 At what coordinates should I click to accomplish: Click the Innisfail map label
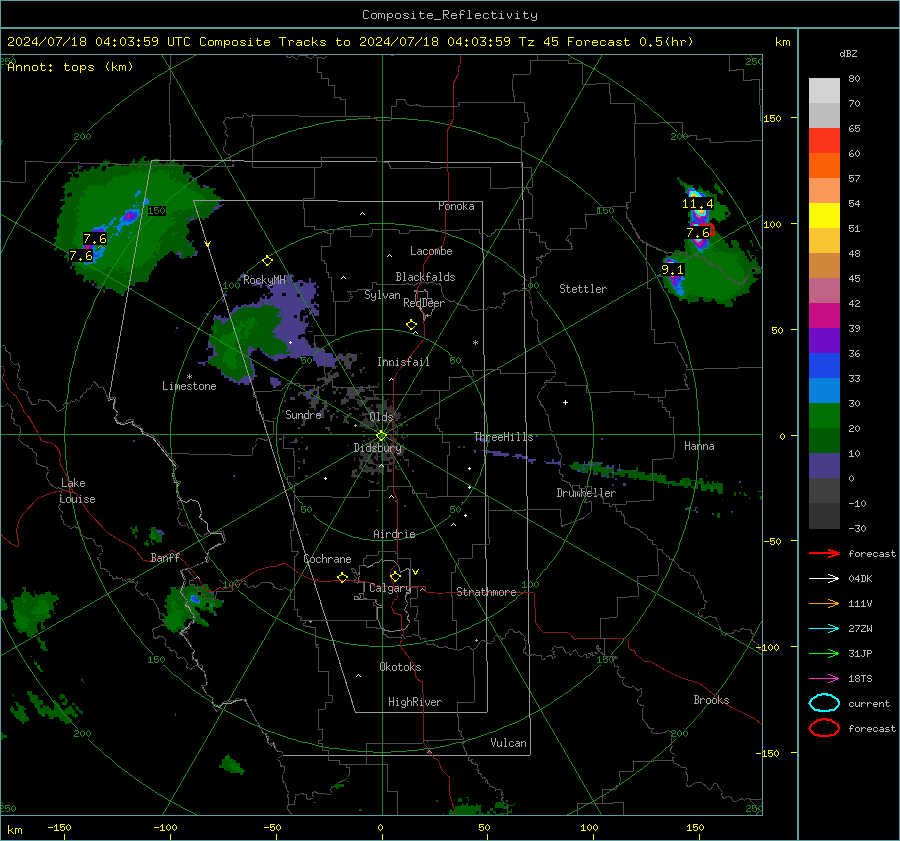(x=403, y=362)
